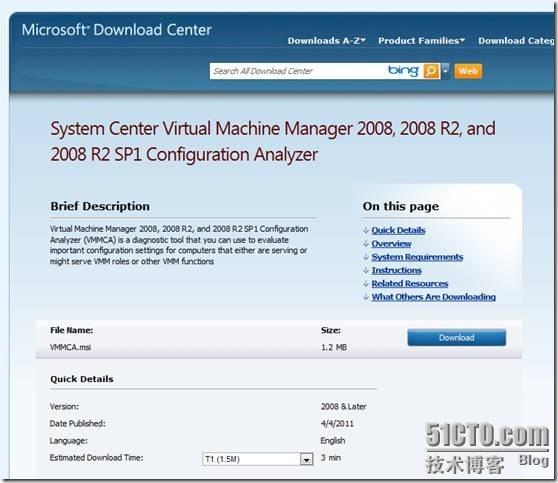Open the Downloads A-Z menu

(x=326, y=41)
